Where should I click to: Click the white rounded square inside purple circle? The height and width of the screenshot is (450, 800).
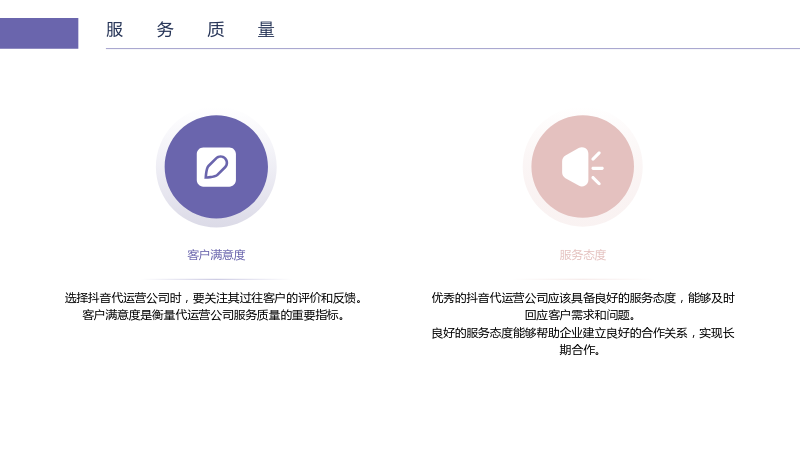coord(216,167)
